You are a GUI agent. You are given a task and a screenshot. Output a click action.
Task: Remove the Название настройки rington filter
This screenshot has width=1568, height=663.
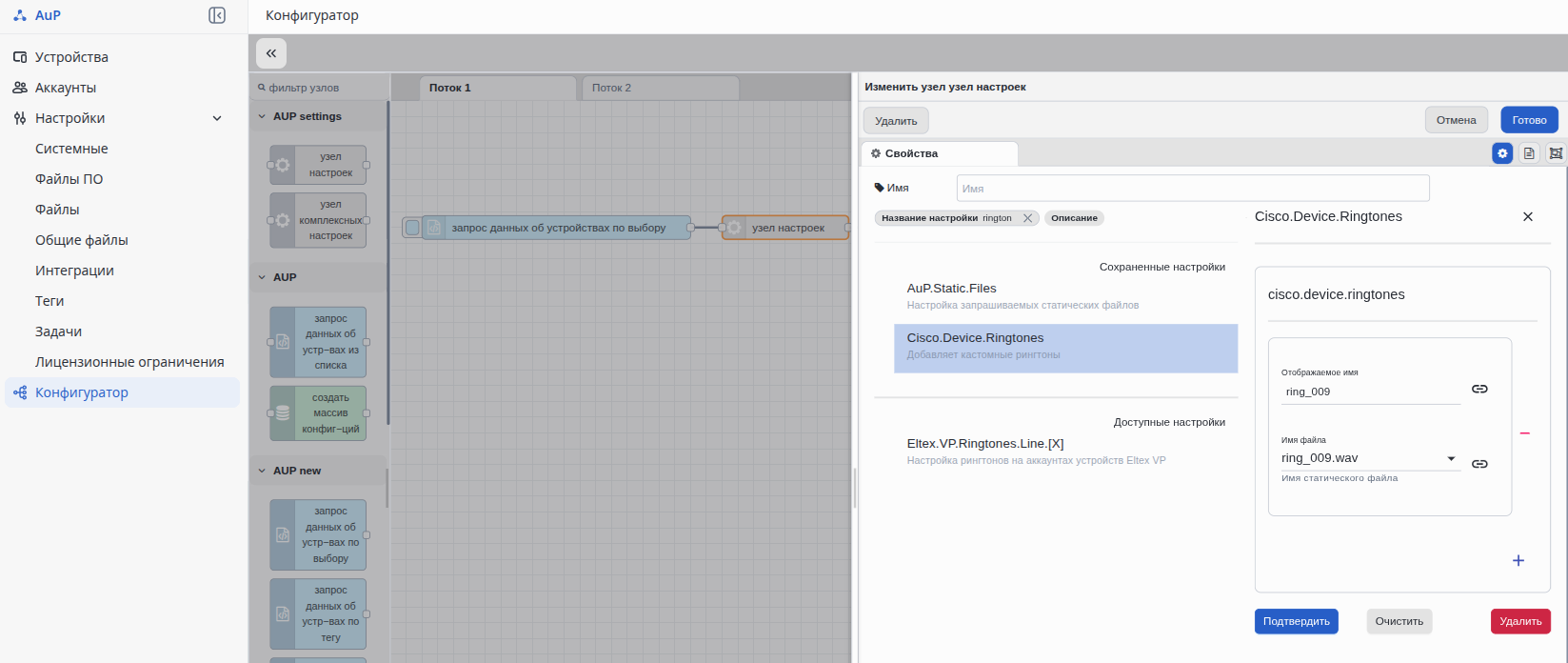point(1027,218)
